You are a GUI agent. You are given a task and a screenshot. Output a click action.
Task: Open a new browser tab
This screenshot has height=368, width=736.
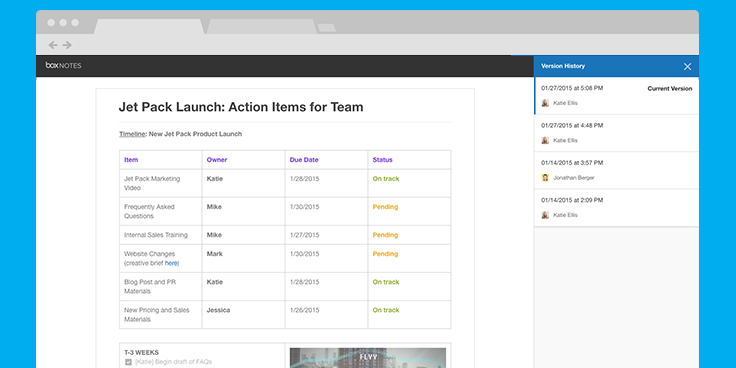tap(327, 28)
